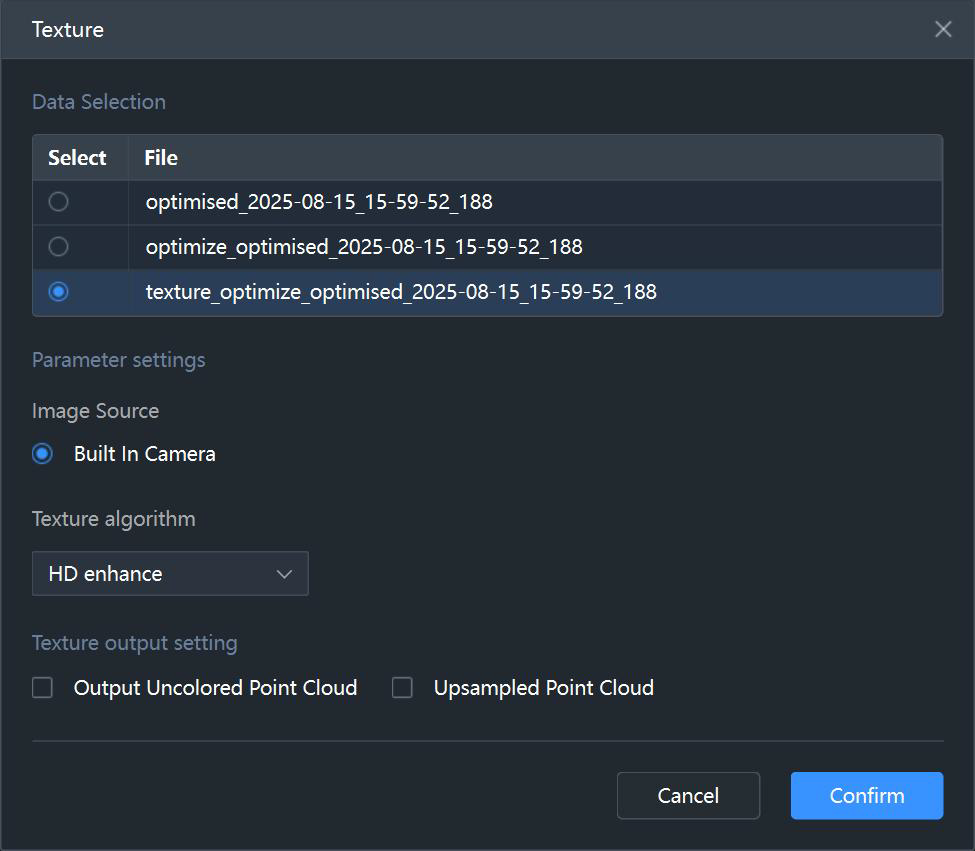Tick the Upsampled Point Cloud checkbox
Image resolution: width=975 pixels, height=851 pixels.
tap(402, 688)
